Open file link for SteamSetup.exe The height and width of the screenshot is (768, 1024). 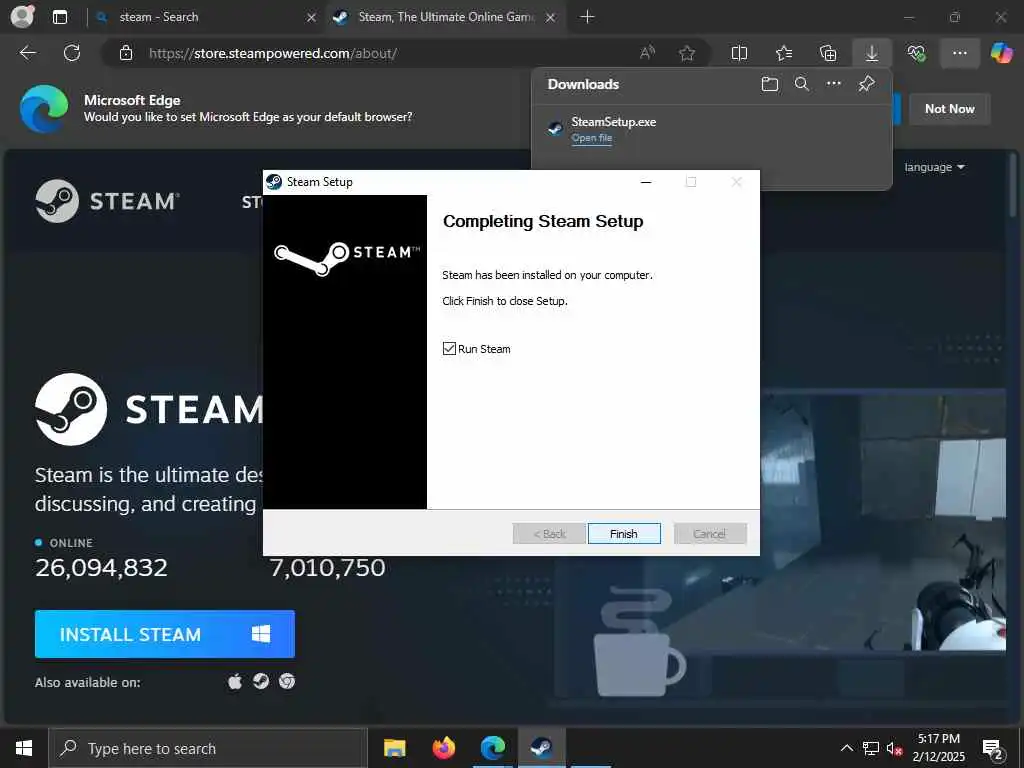click(592, 138)
